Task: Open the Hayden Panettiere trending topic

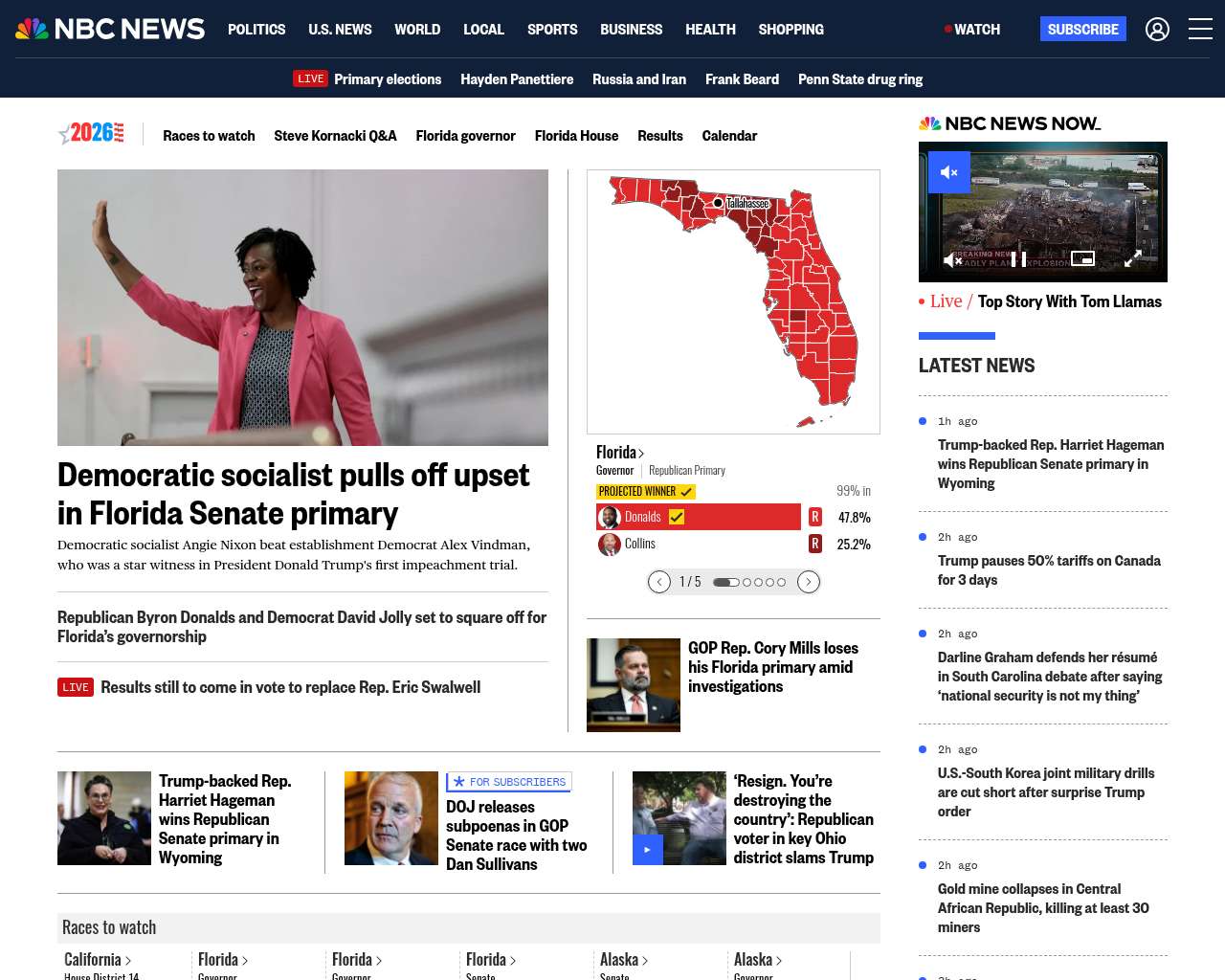Action: click(517, 79)
